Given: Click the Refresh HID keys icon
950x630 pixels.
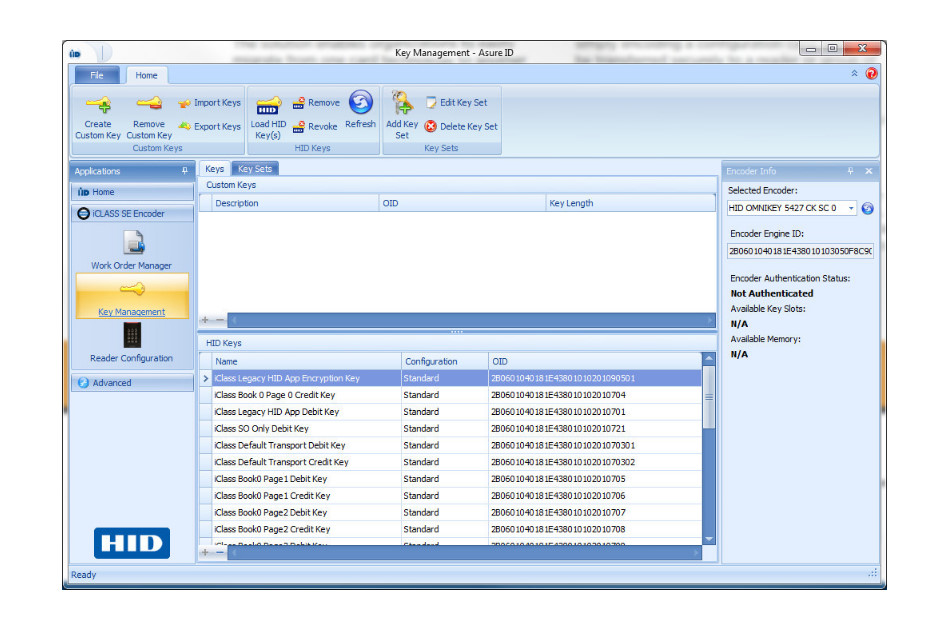Looking at the screenshot, I should pos(360,102).
